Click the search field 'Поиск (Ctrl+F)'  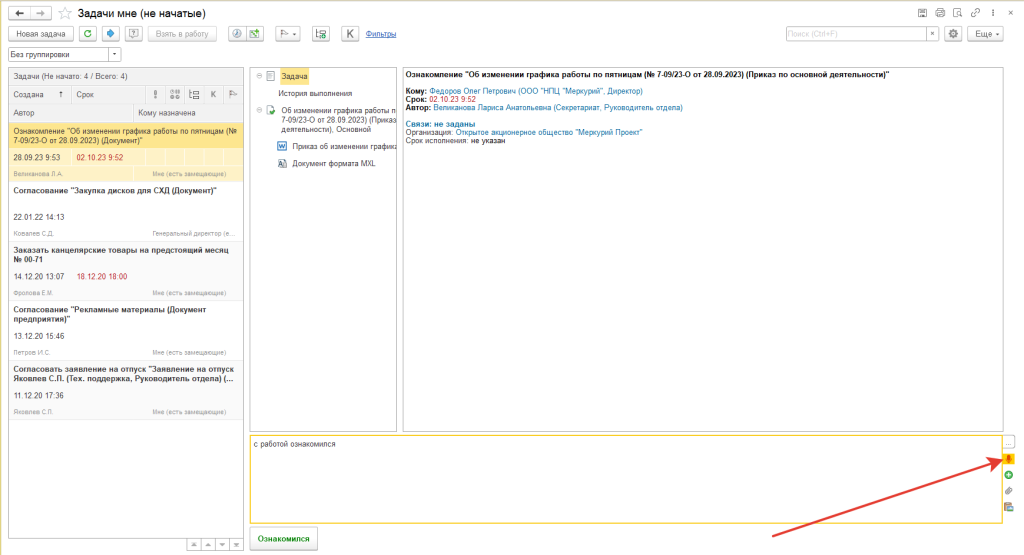pyautogui.click(x=855, y=33)
